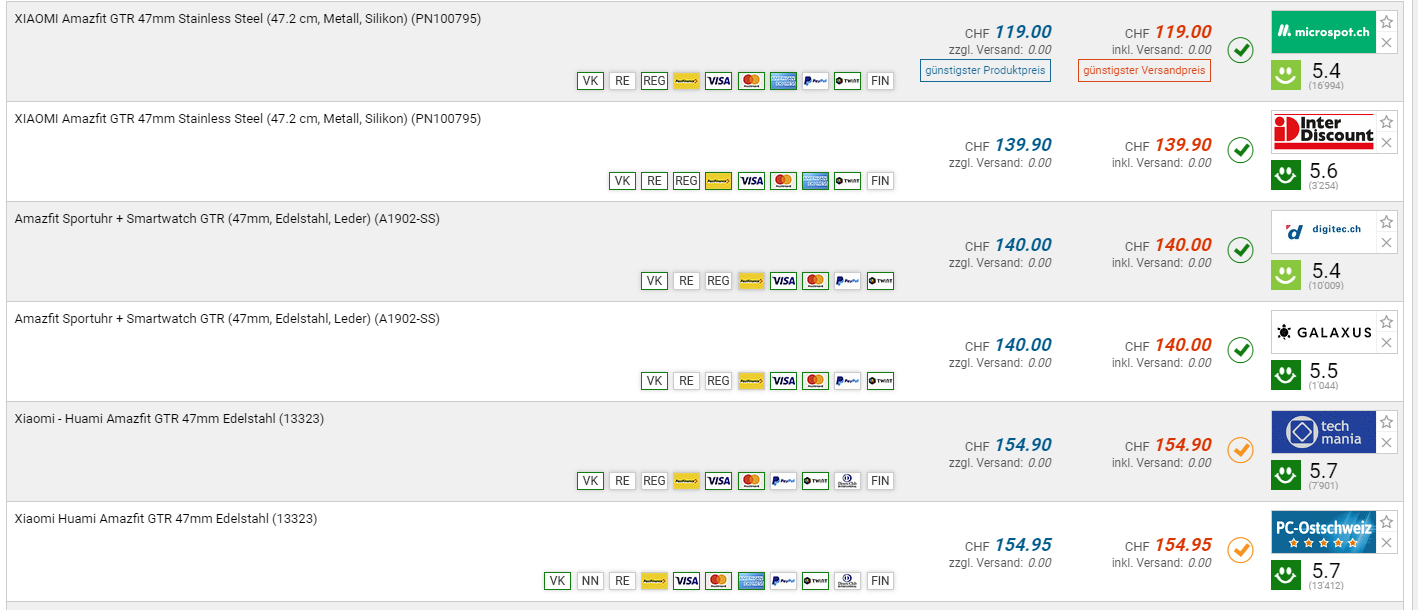
Task: Open the XIAOMI Amazfit GTR offer priced 139.90
Action: coord(247,119)
